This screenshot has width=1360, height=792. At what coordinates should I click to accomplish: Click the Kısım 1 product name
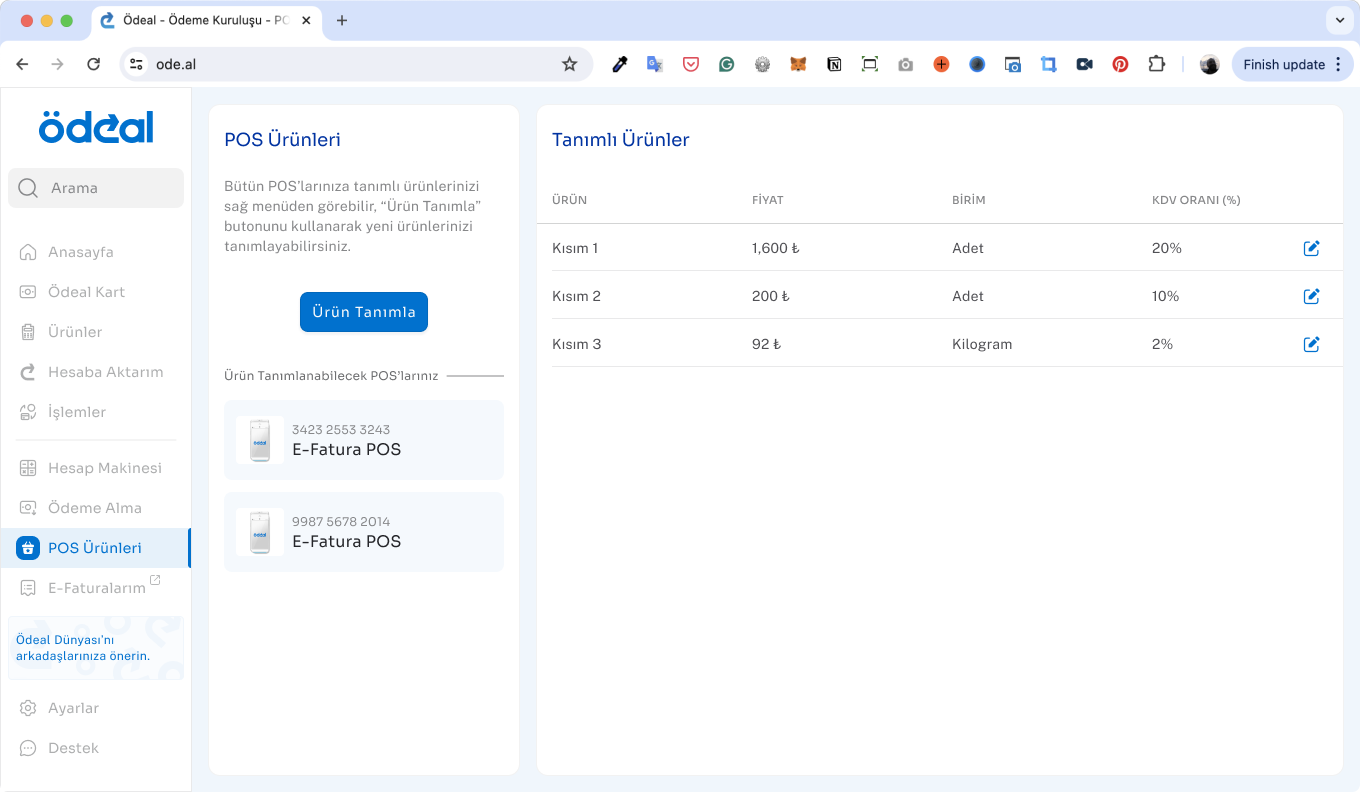(x=575, y=248)
